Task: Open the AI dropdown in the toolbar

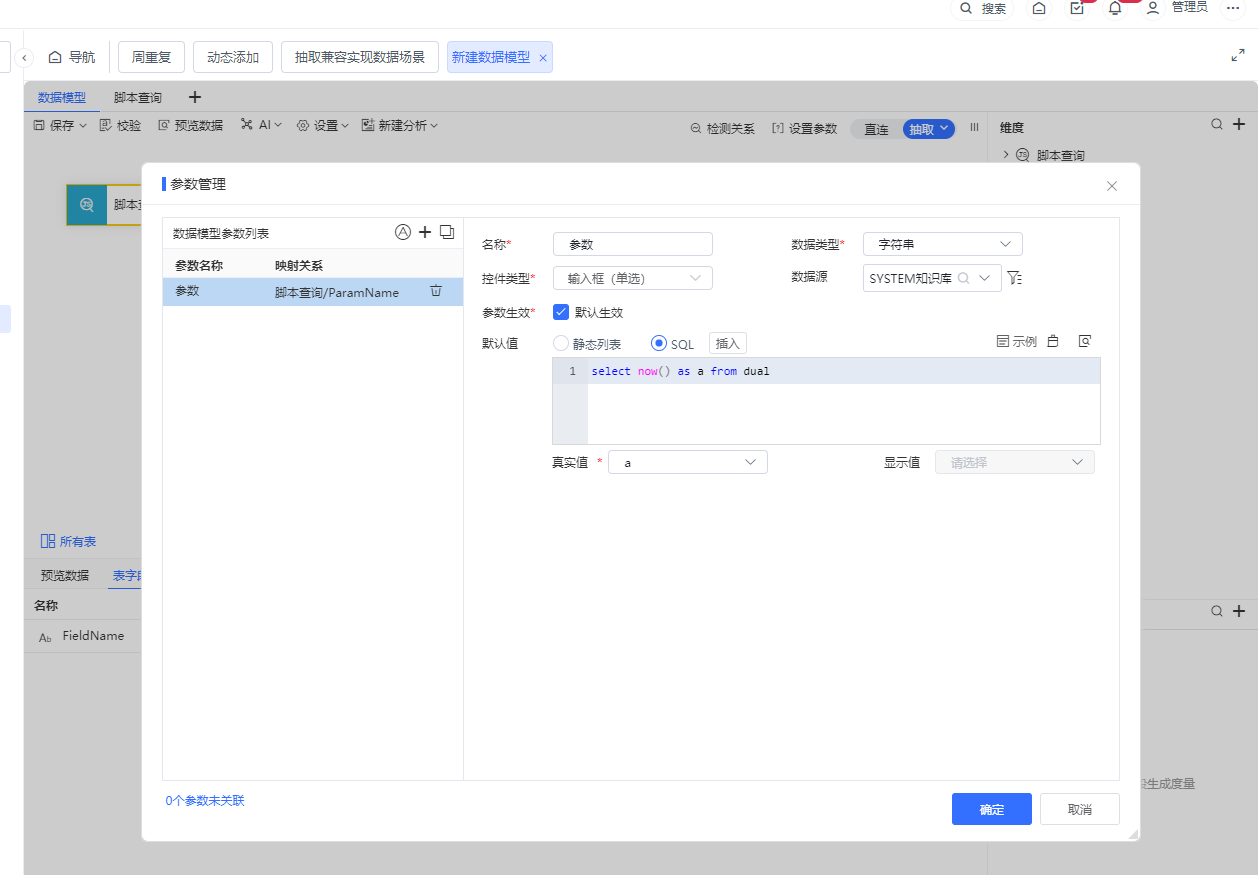Action: (261, 126)
